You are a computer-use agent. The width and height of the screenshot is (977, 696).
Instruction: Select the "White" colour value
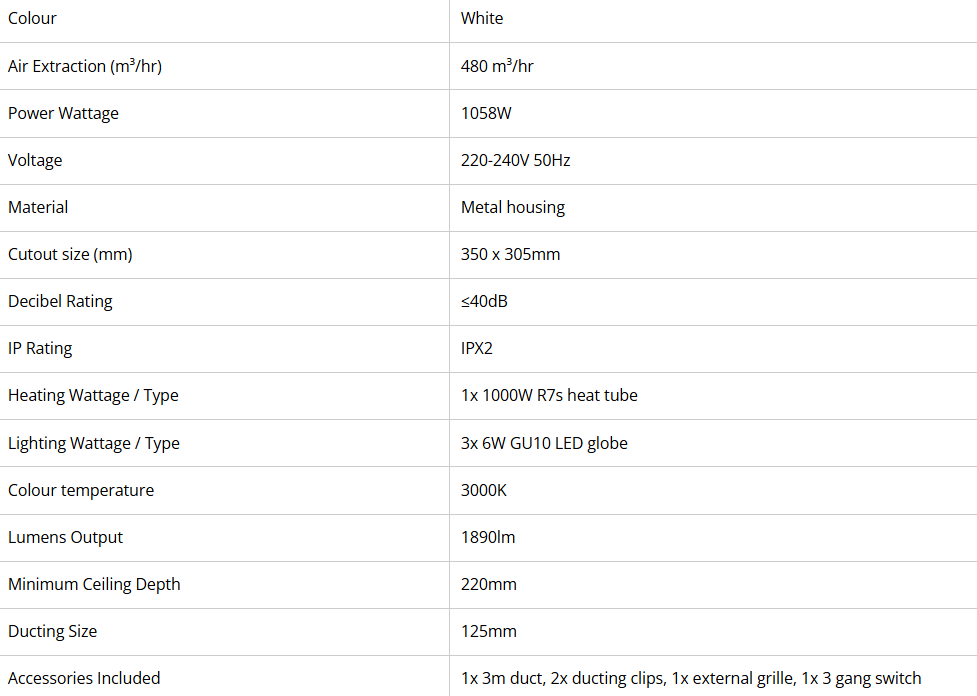pos(482,19)
